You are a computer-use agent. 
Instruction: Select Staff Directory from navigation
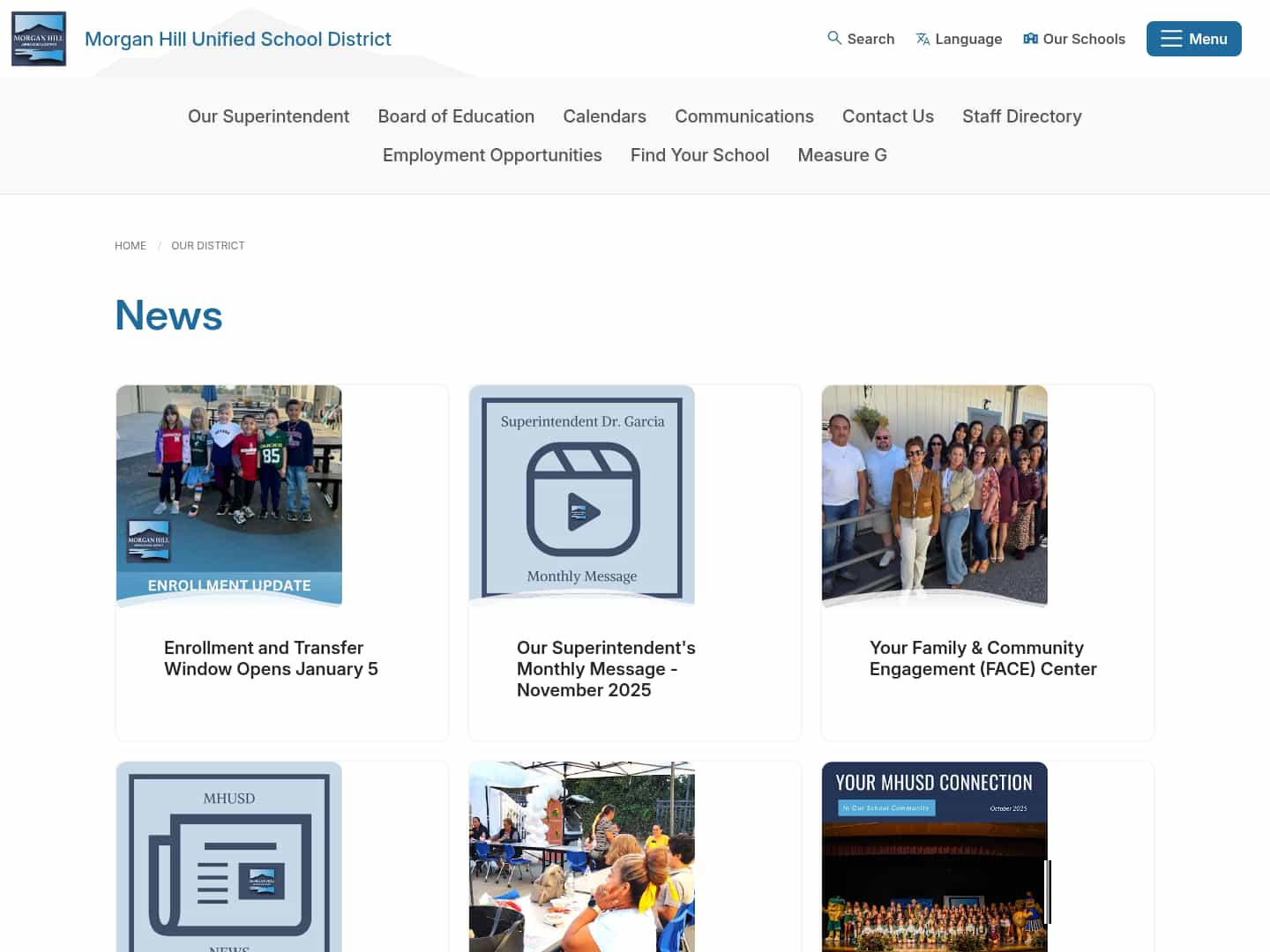click(1021, 115)
